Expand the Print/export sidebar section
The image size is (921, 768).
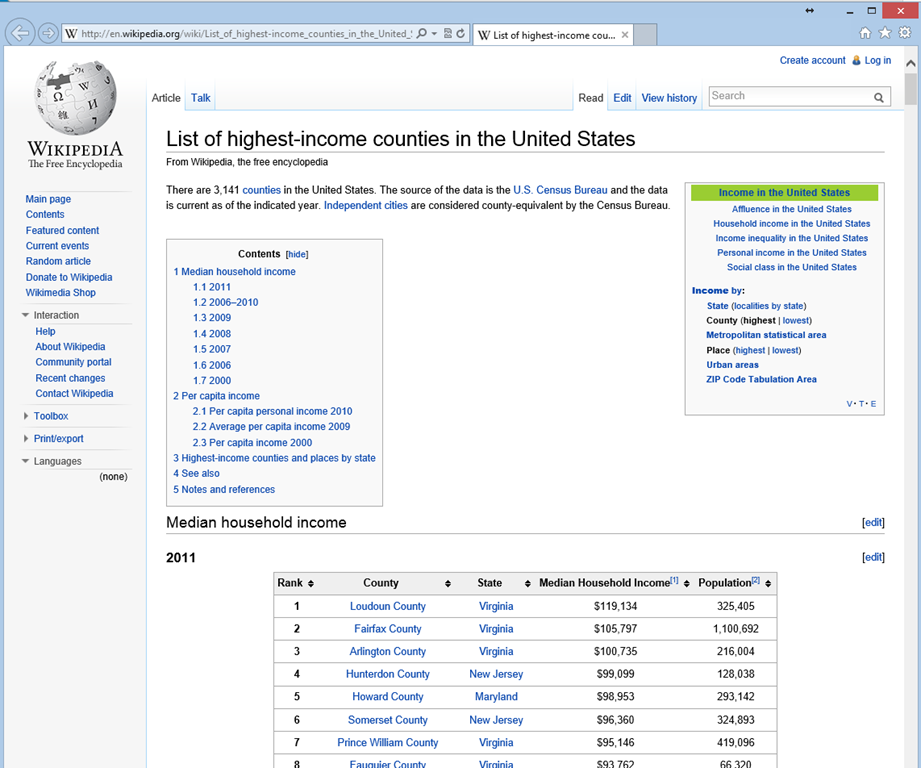pos(25,439)
